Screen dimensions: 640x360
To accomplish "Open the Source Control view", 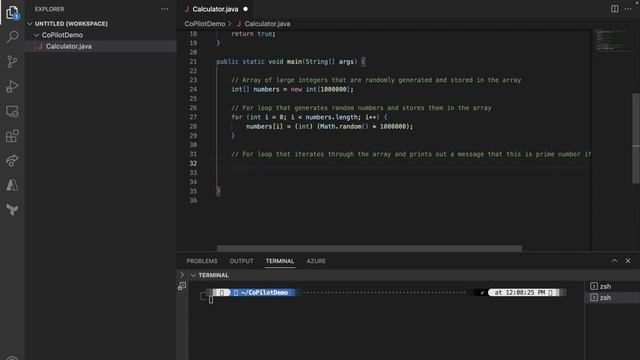I will tap(12, 62).
